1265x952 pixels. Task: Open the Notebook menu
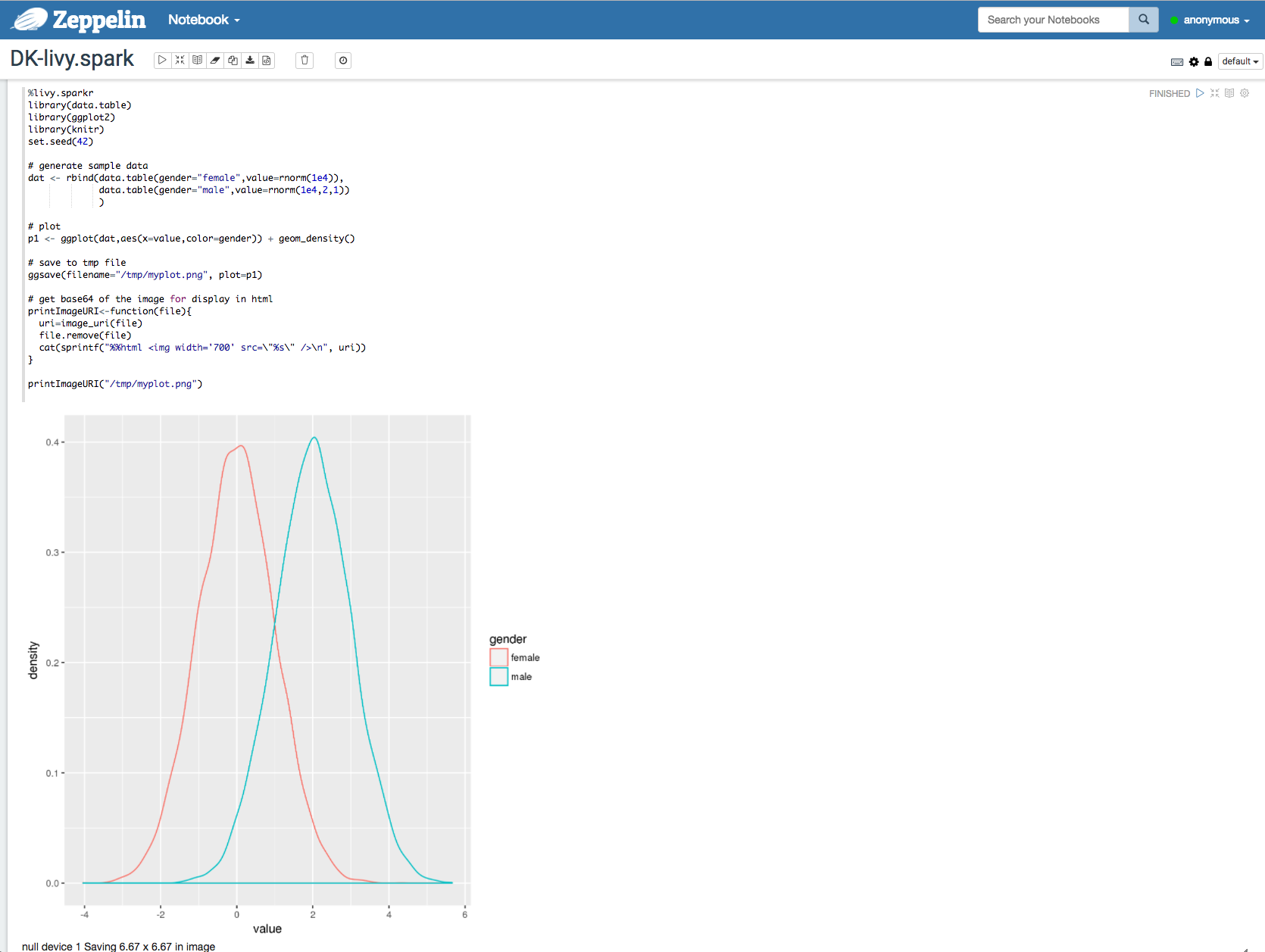click(202, 20)
